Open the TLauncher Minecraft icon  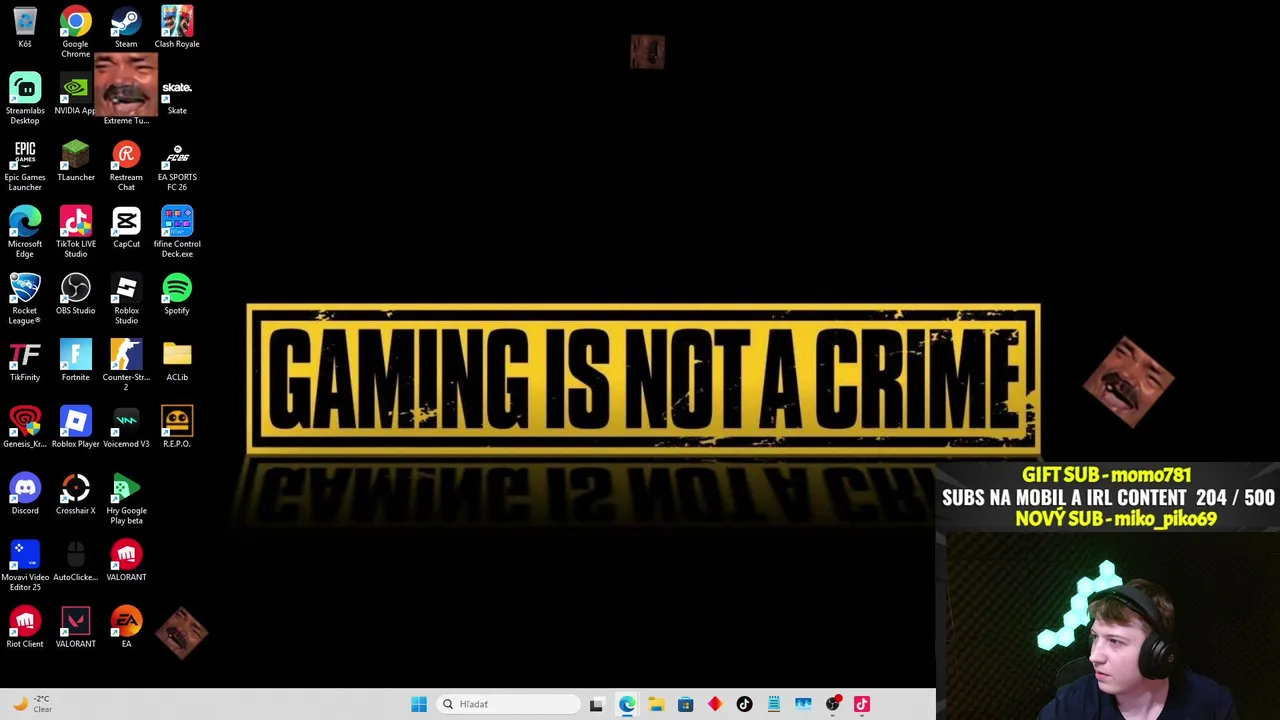coord(75,162)
